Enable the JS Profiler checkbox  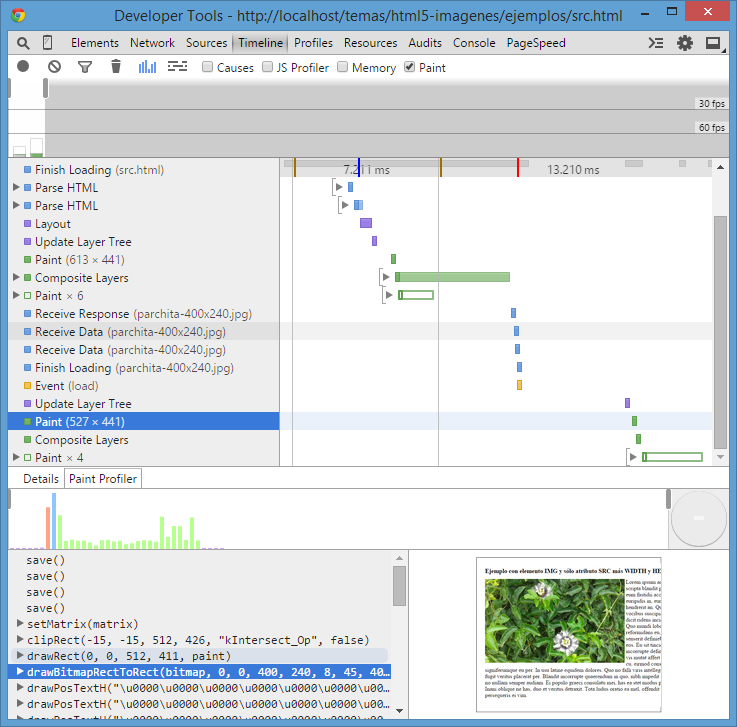[268, 68]
